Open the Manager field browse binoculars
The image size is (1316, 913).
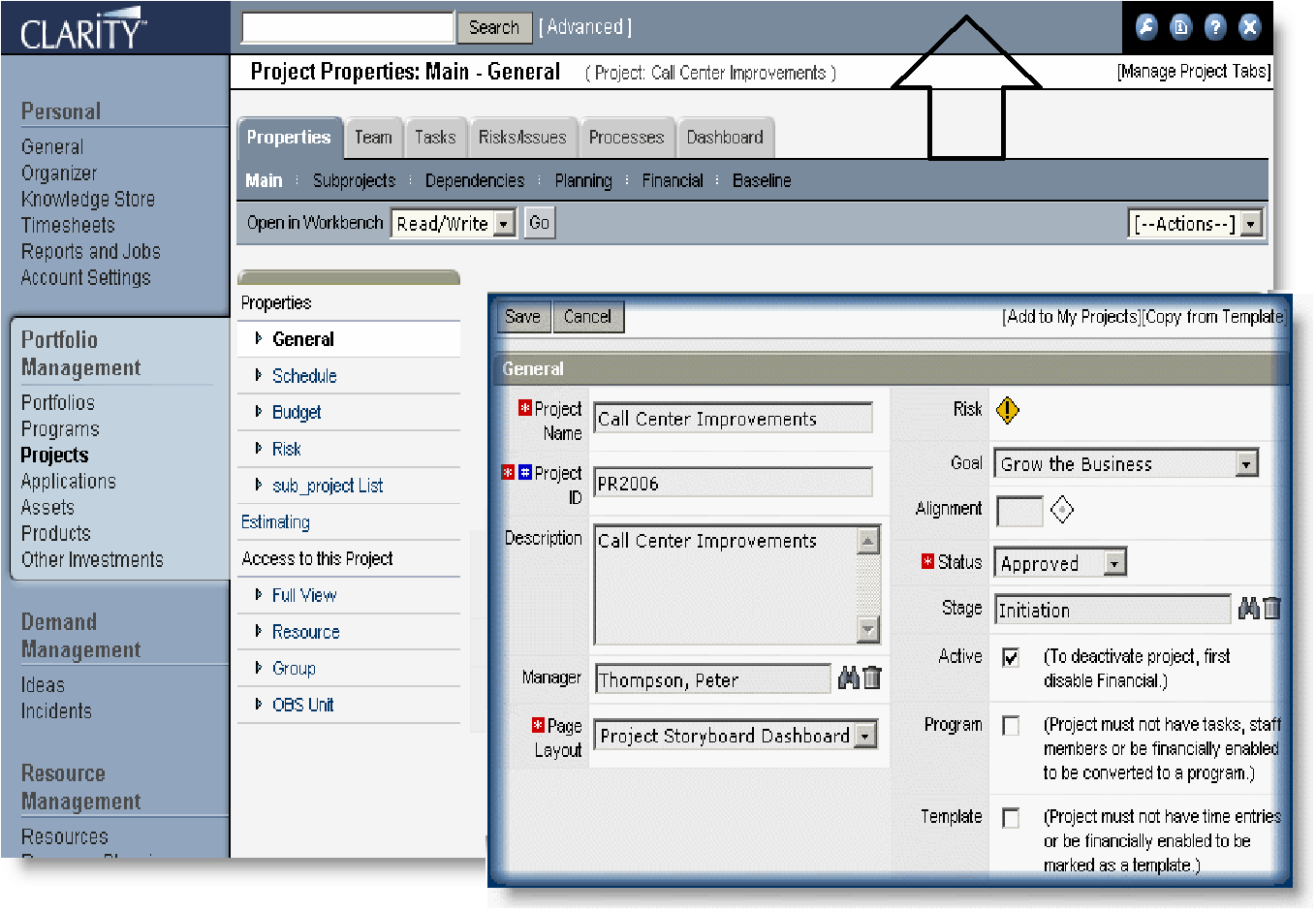pos(847,678)
